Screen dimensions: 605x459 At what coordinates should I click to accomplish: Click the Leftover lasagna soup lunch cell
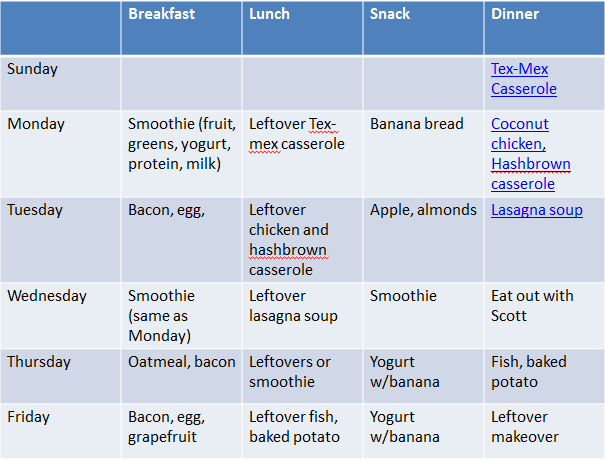302,316
